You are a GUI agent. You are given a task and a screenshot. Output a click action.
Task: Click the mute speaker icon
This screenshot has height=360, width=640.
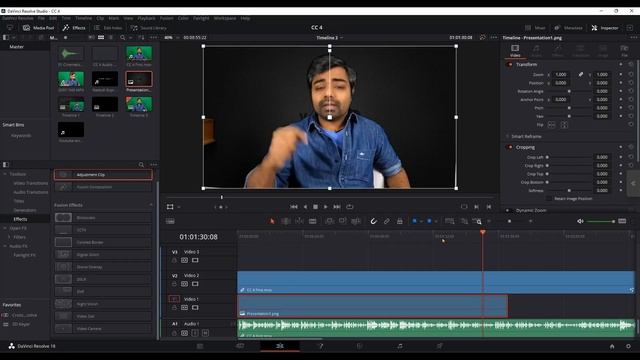pyautogui.click(x=580, y=221)
